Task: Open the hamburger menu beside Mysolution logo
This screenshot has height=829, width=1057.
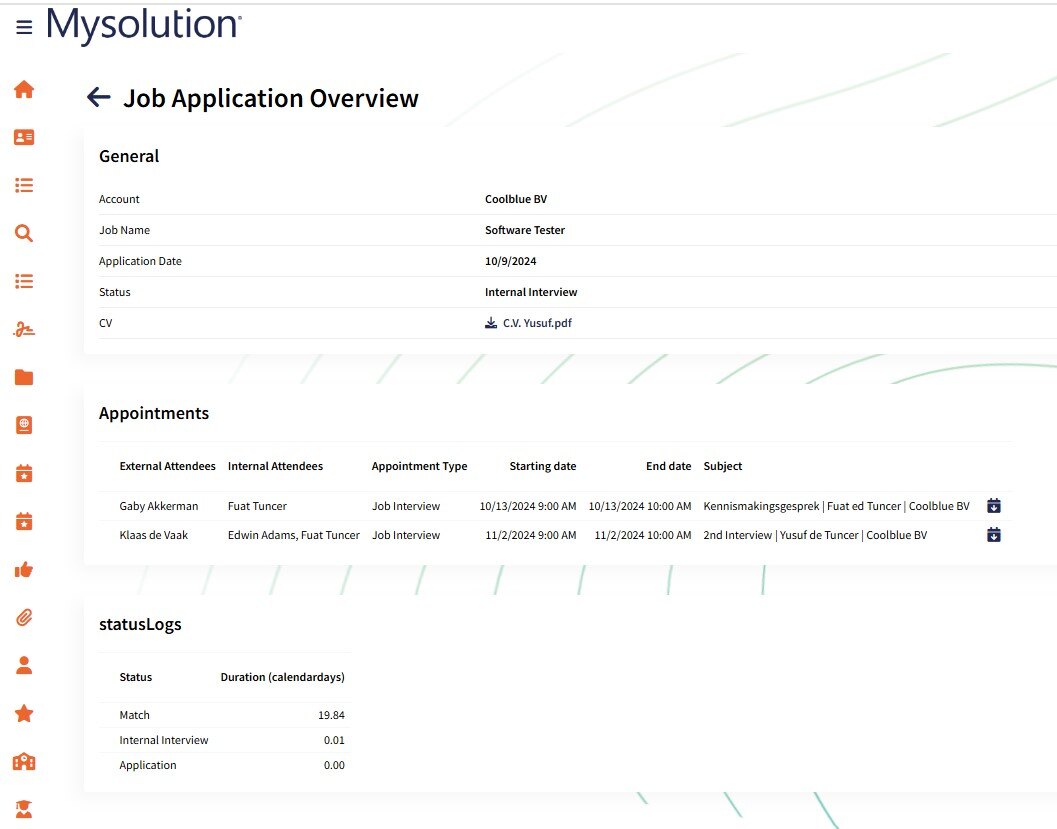Action: click(x=24, y=28)
